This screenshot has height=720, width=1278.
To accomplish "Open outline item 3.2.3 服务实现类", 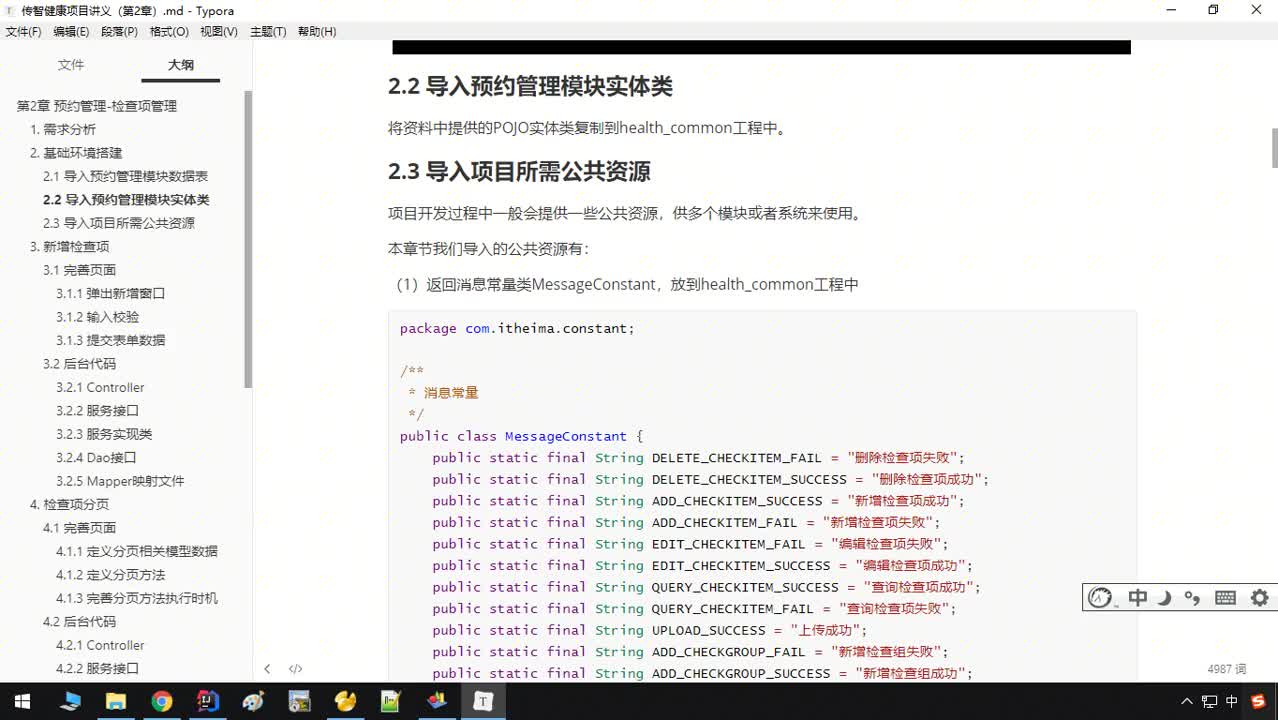I will (x=104, y=434).
